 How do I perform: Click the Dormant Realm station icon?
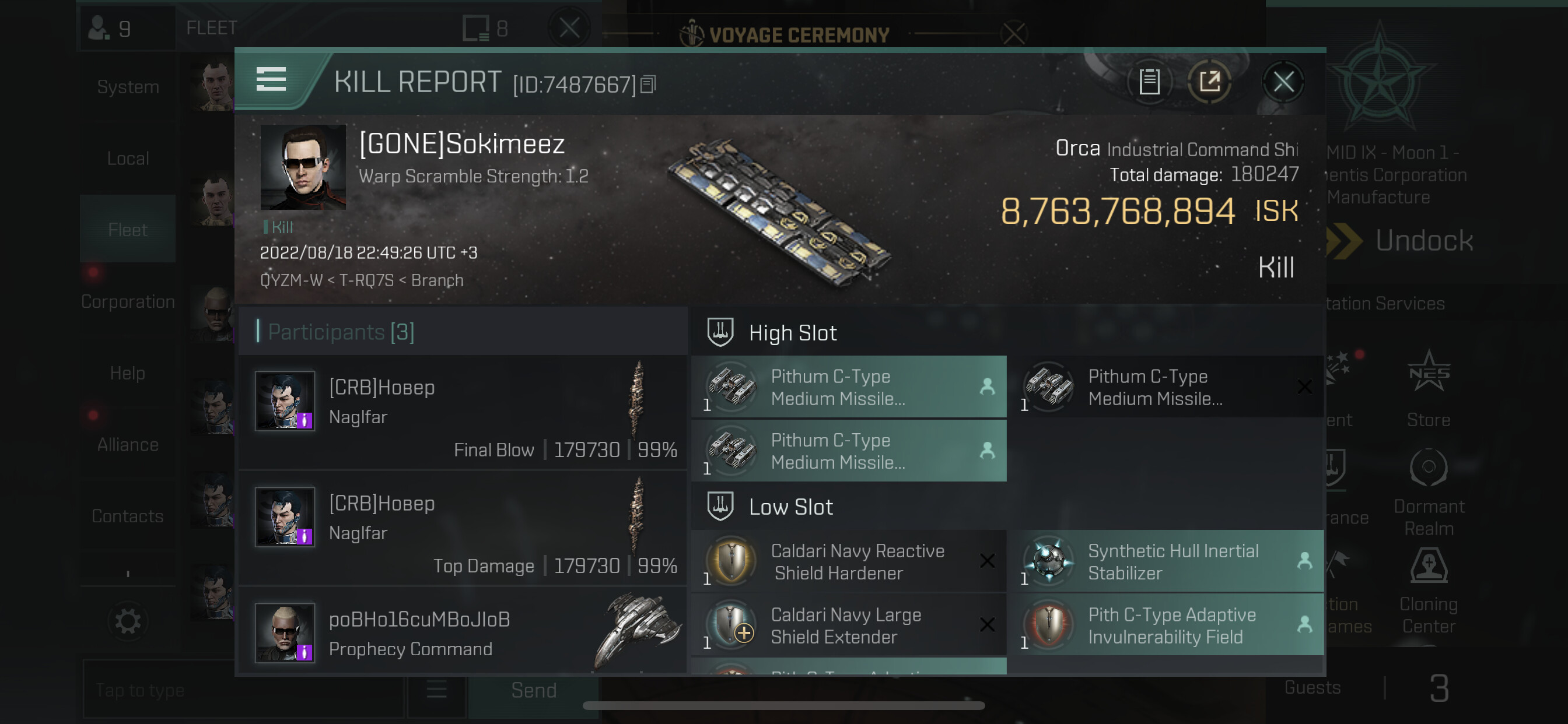[1428, 468]
